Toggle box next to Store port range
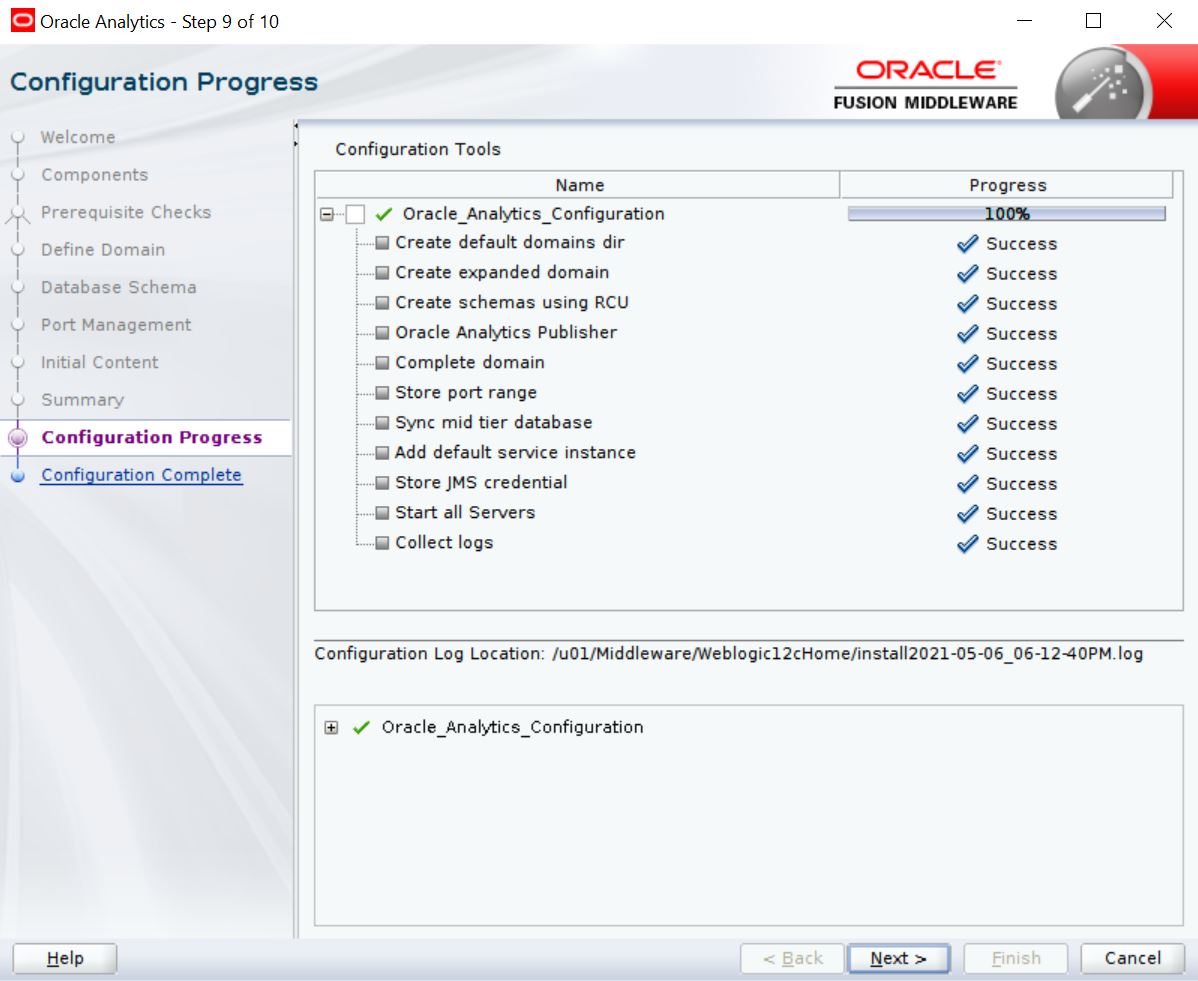1198x981 pixels. [x=382, y=393]
